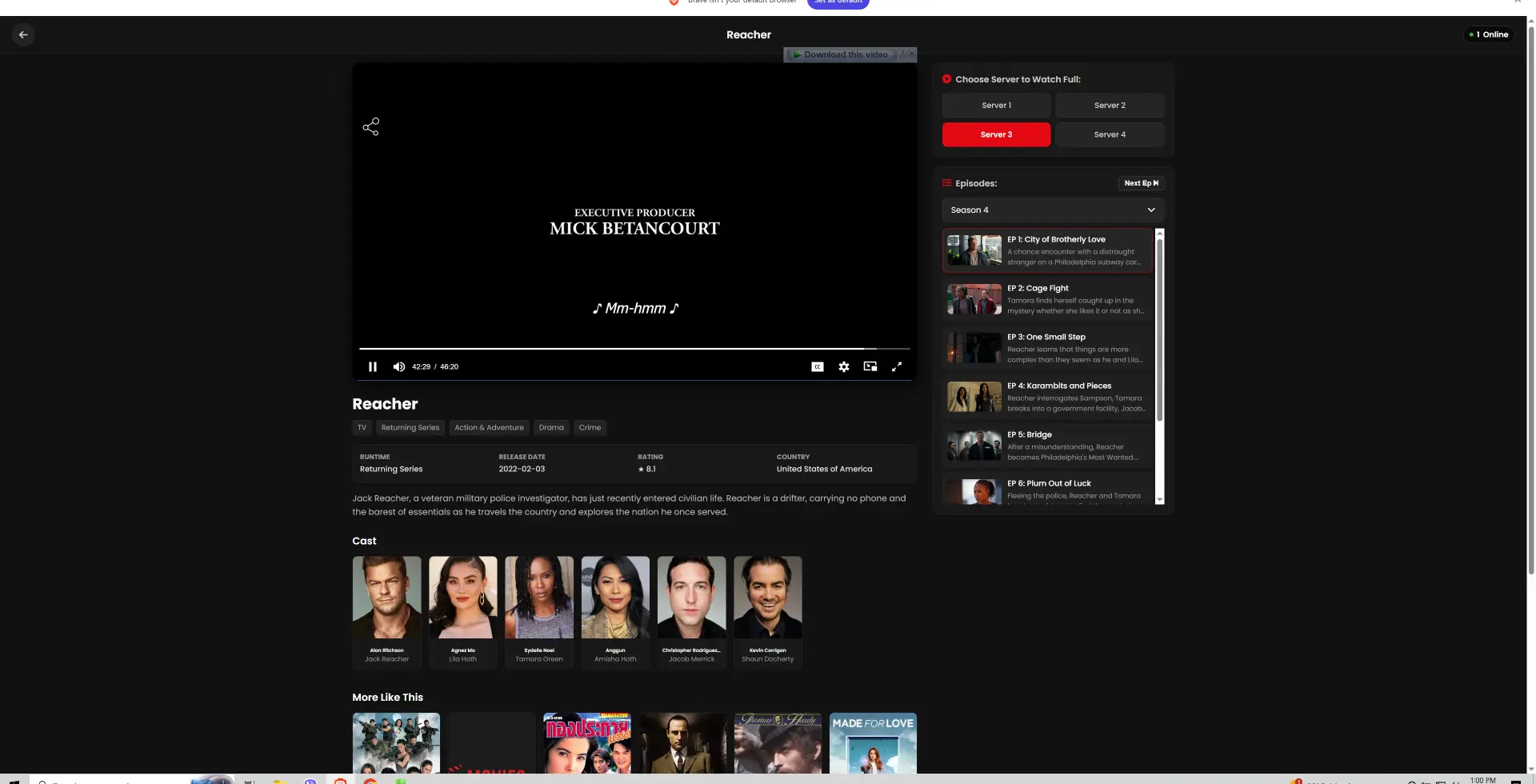Enable picture-in-picture mode
Image resolution: width=1536 pixels, height=784 pixels.
click(x=870, y=366)
